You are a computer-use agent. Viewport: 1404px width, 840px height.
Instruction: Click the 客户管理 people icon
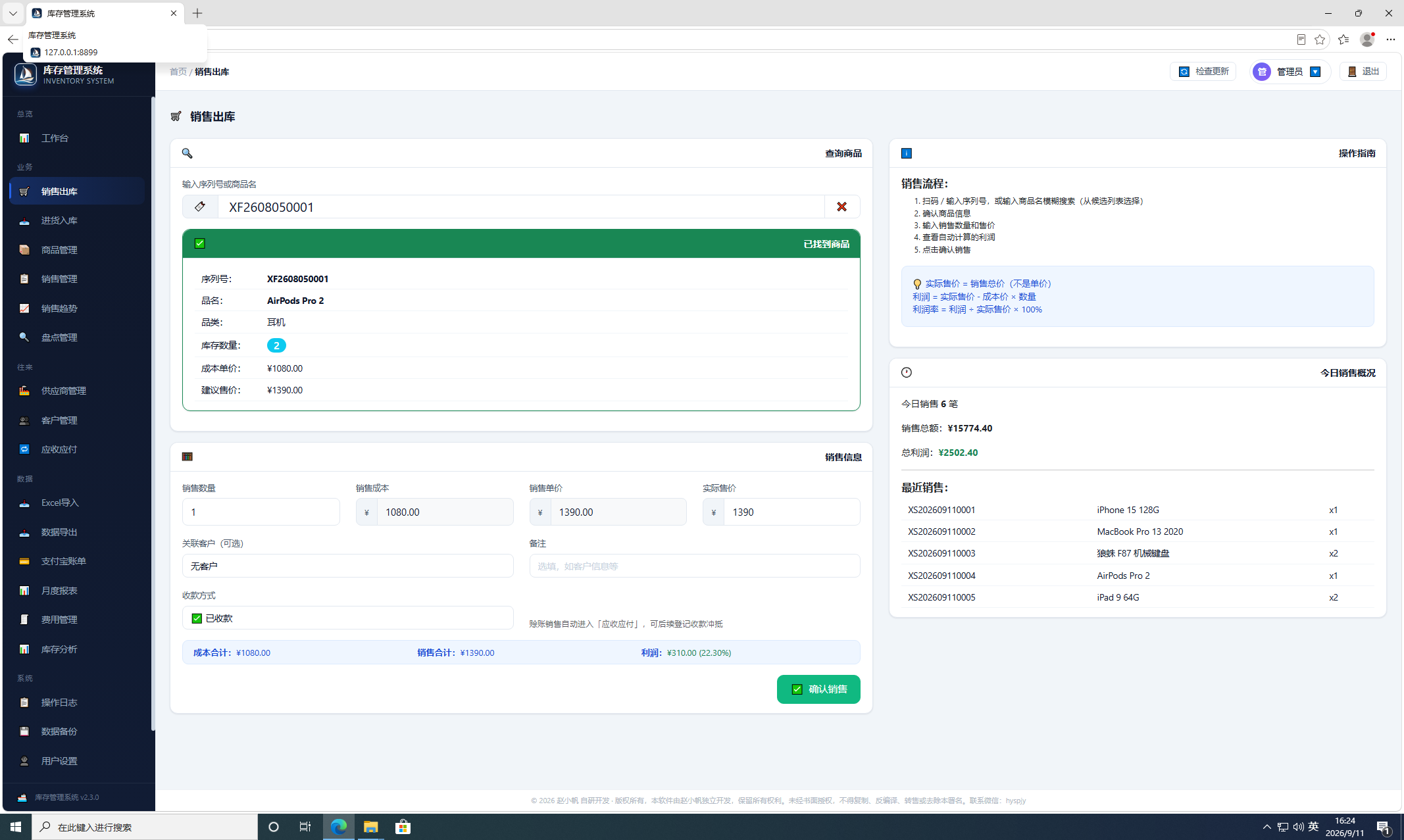click(24, 420)
